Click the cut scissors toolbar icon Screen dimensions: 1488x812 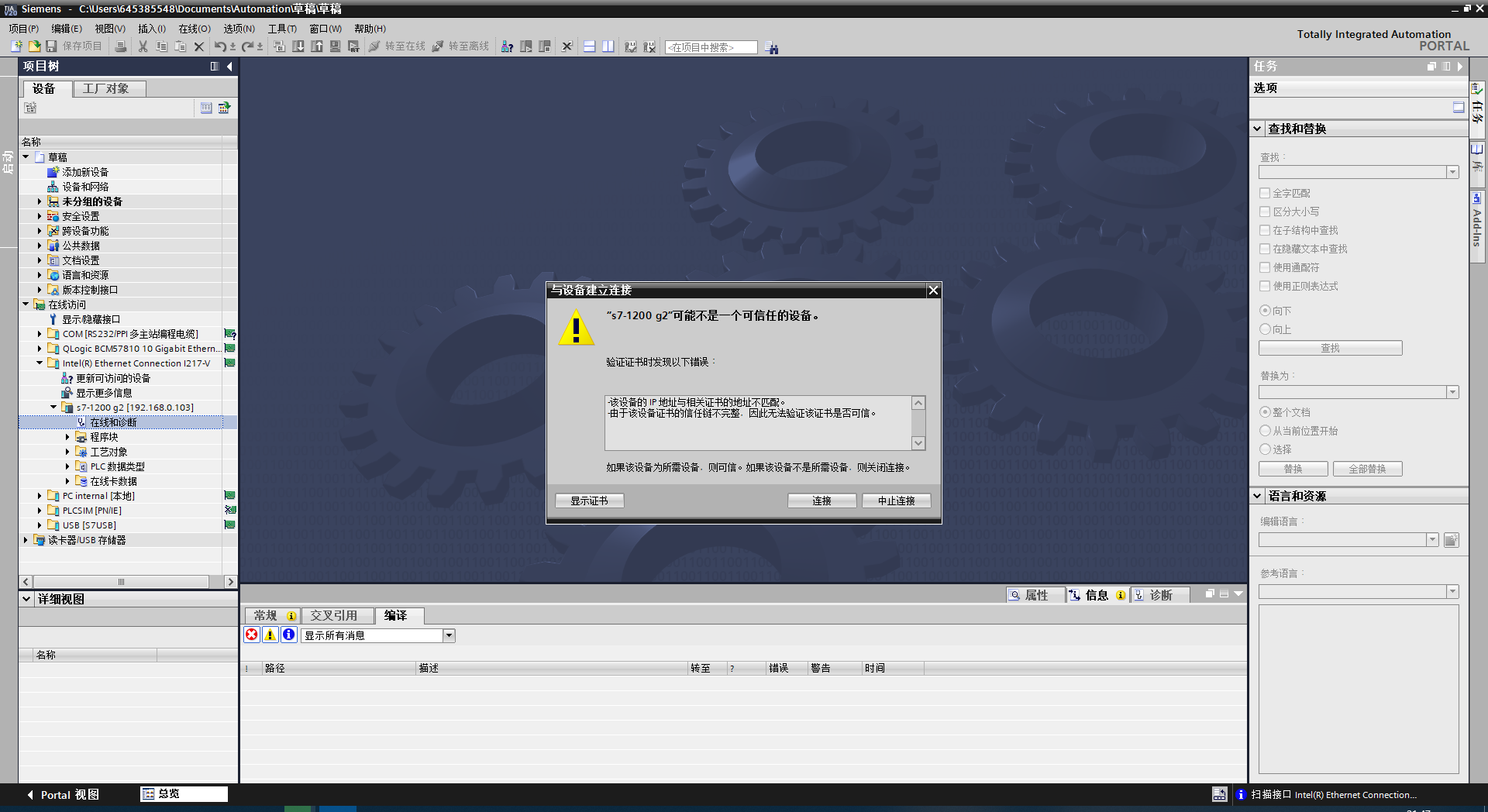point(143,46)
